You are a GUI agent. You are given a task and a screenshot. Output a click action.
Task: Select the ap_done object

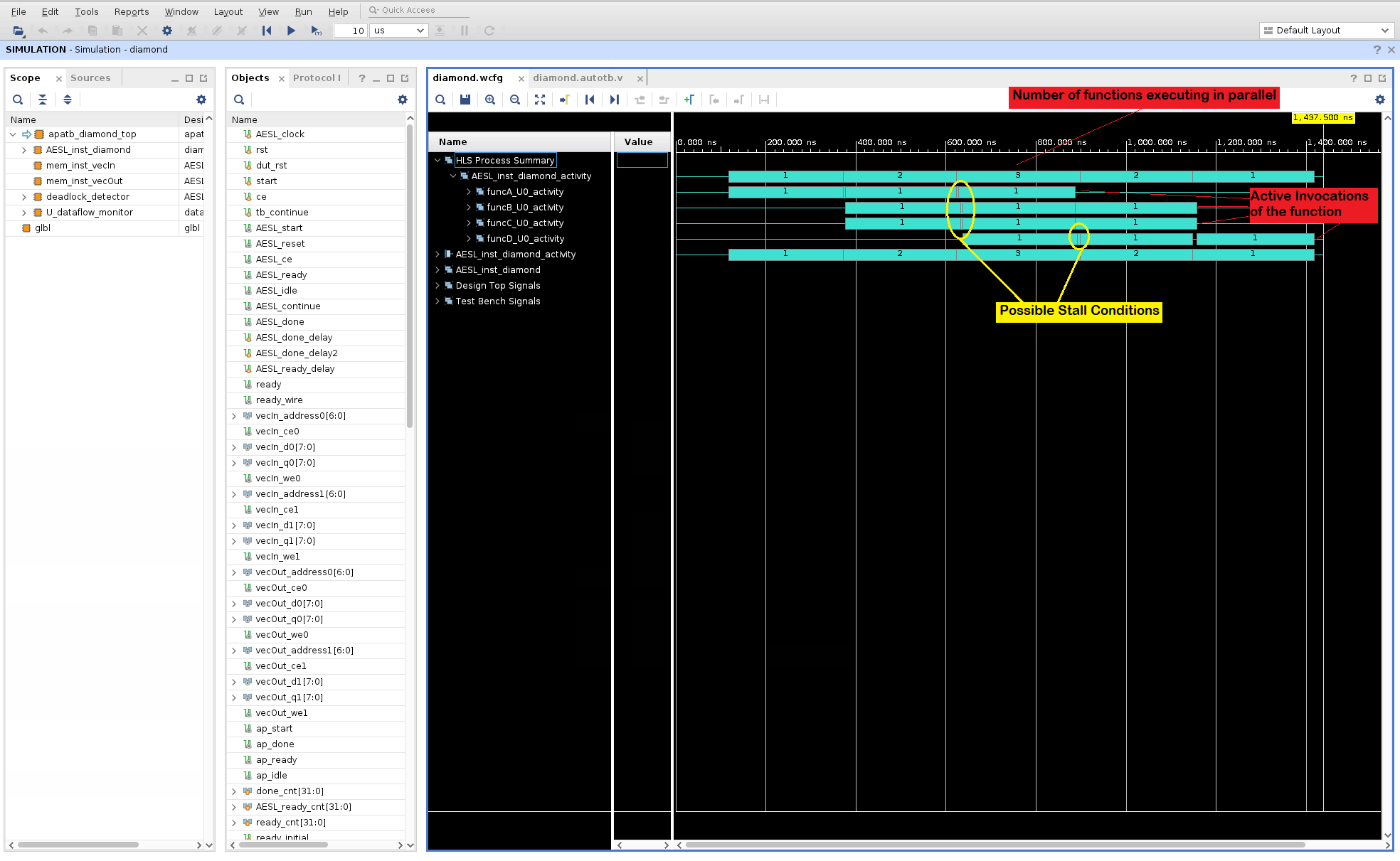(x=275, y=744)
